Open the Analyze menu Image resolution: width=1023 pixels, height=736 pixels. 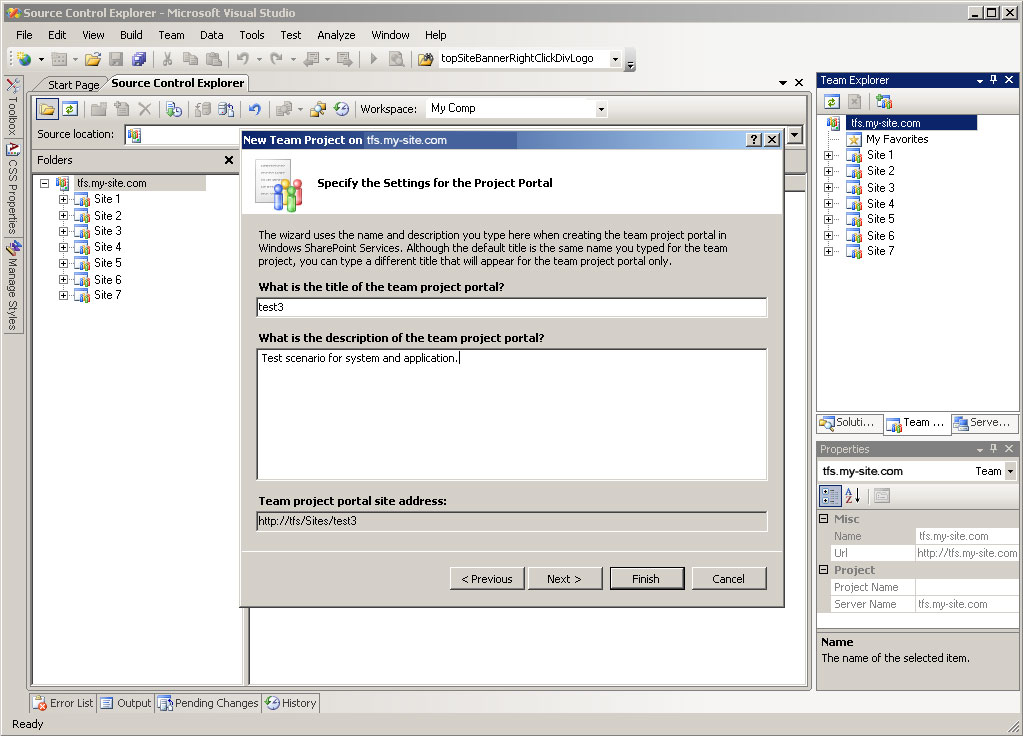click(336, 35)
